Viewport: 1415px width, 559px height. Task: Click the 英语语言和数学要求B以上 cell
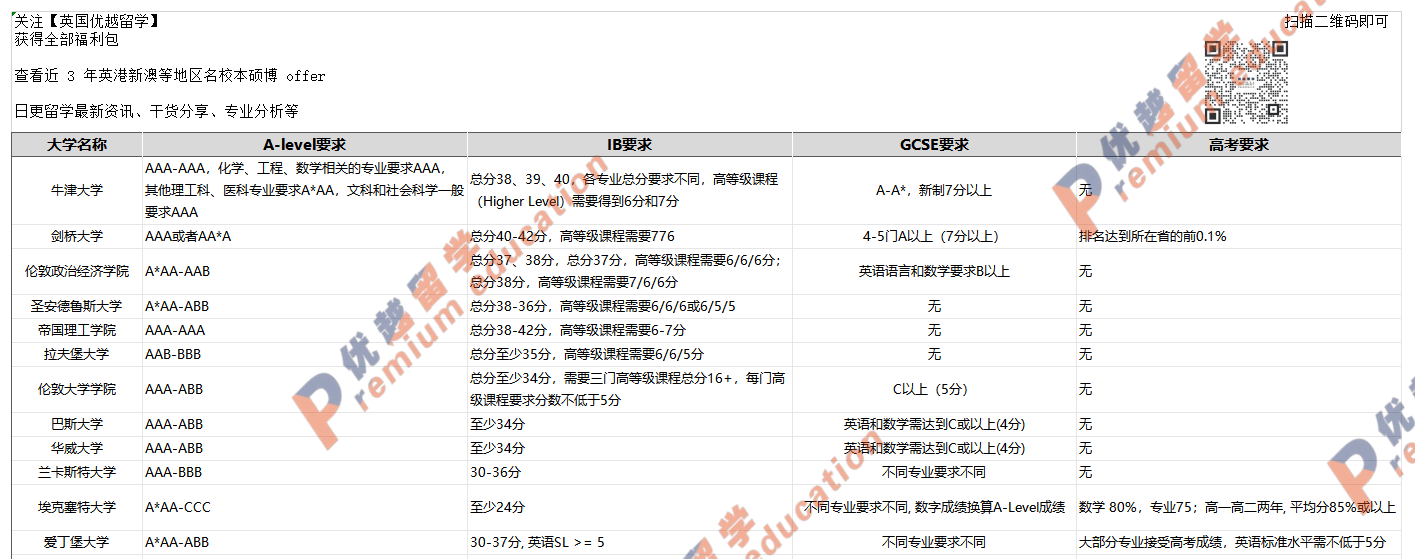[x=934, y=271]
